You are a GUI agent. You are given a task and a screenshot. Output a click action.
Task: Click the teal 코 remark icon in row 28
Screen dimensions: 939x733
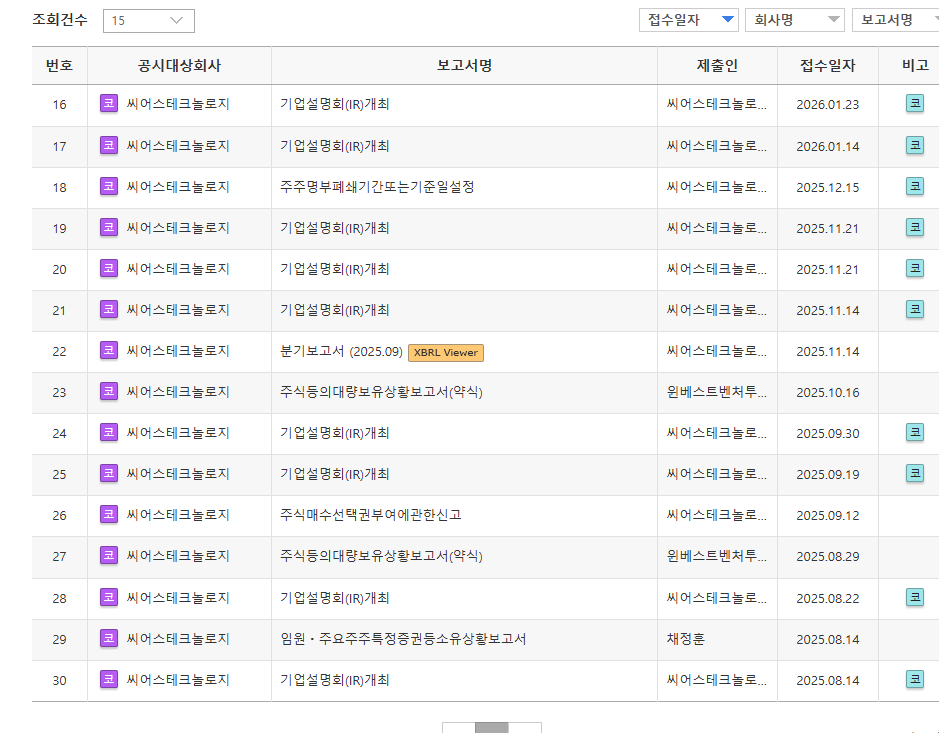[x=914, y=597]
